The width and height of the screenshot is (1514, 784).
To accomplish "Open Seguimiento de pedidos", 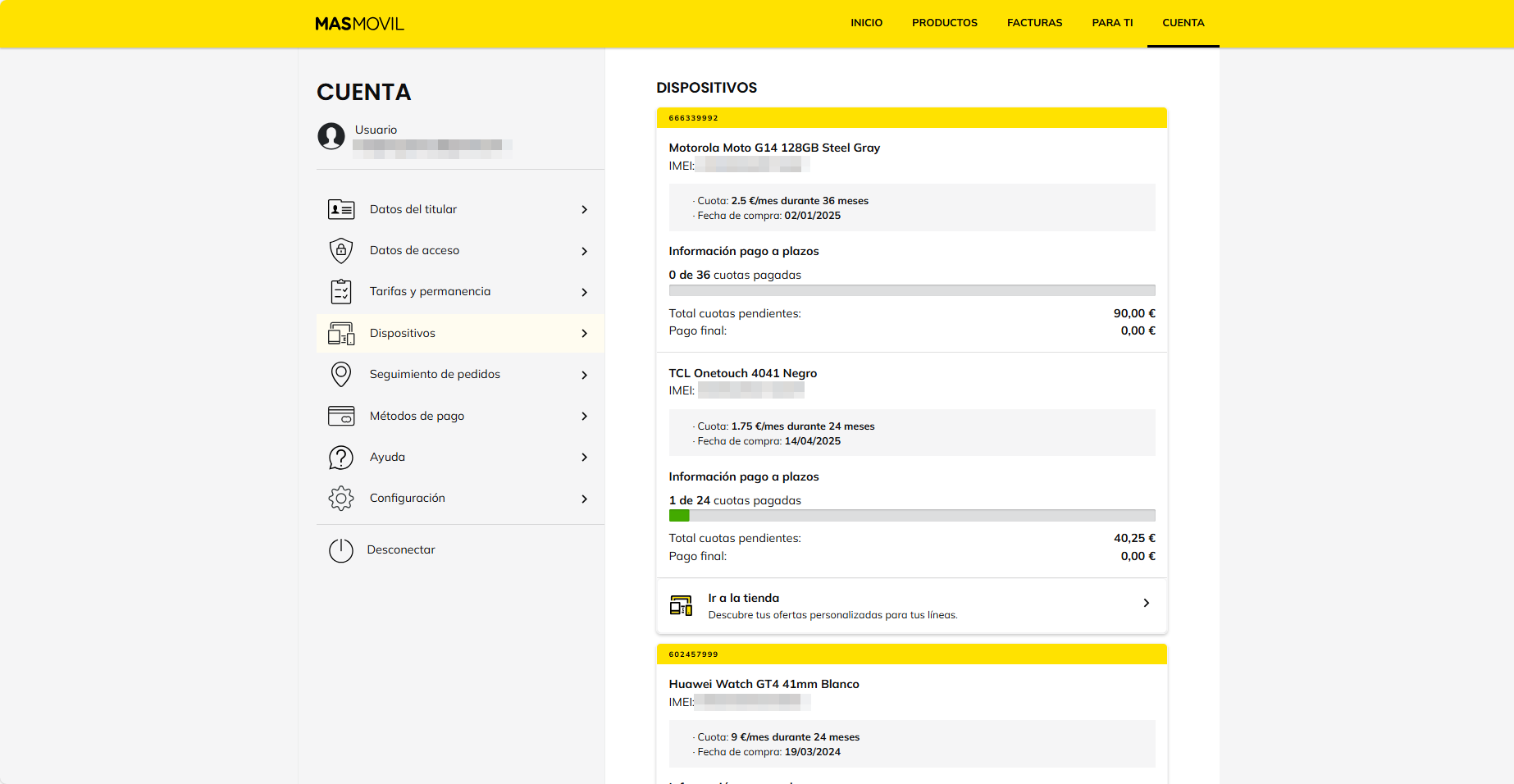I will pyautogui.click(x=460, y=374).
